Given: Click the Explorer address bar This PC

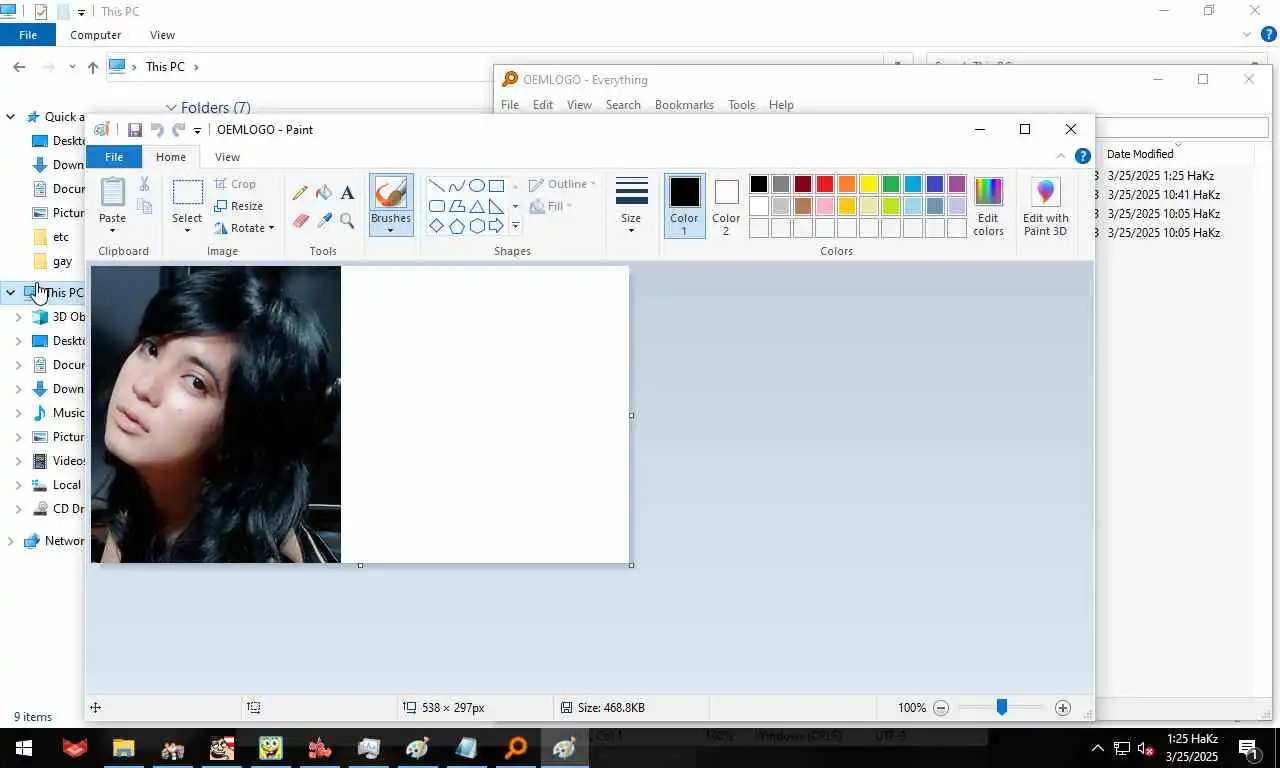Looking at the screenshot, I should 165,67.
